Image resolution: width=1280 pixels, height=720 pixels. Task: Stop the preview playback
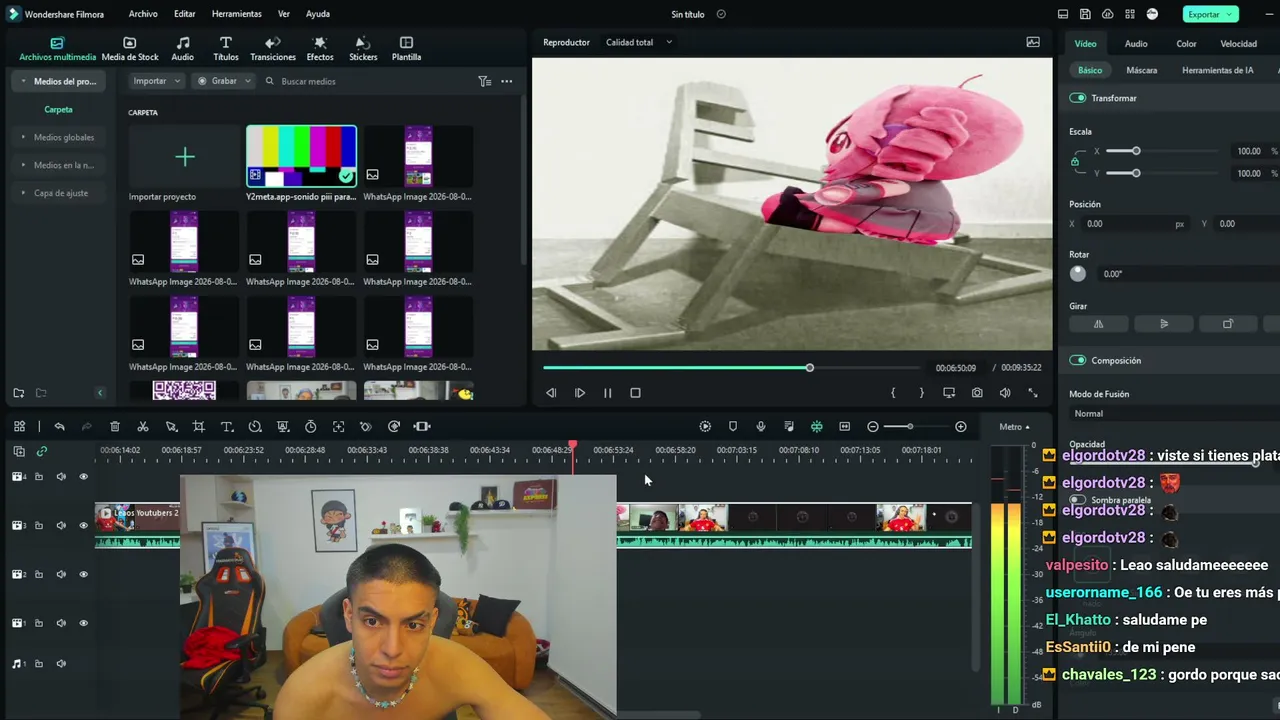click(x=635, y=393)
